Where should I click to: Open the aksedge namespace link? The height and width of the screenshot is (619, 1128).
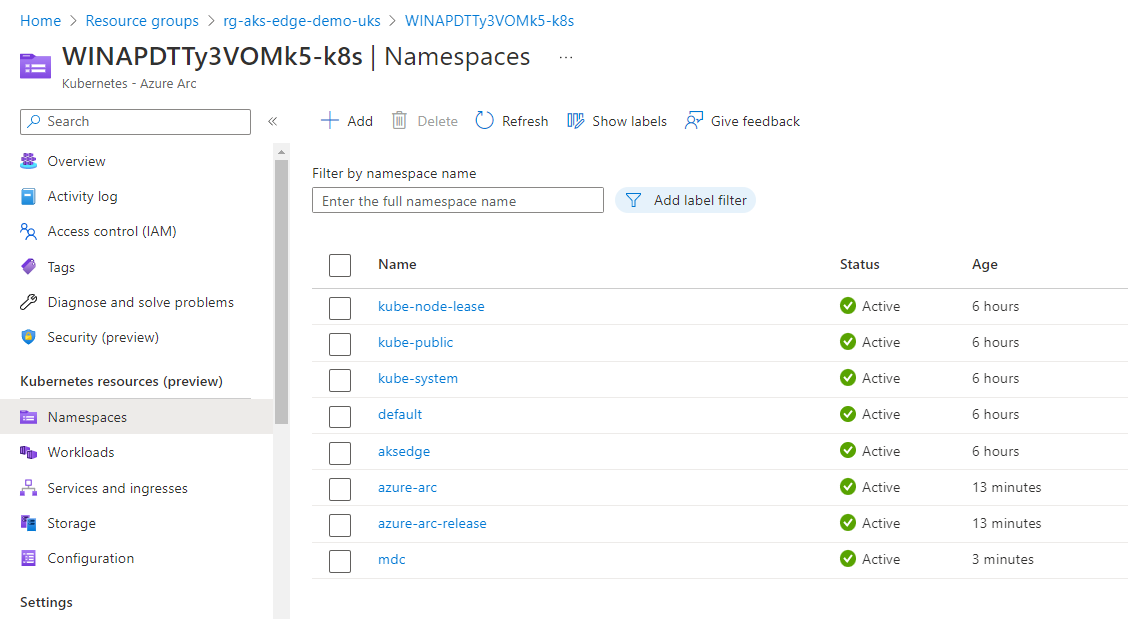coord(404,451)
